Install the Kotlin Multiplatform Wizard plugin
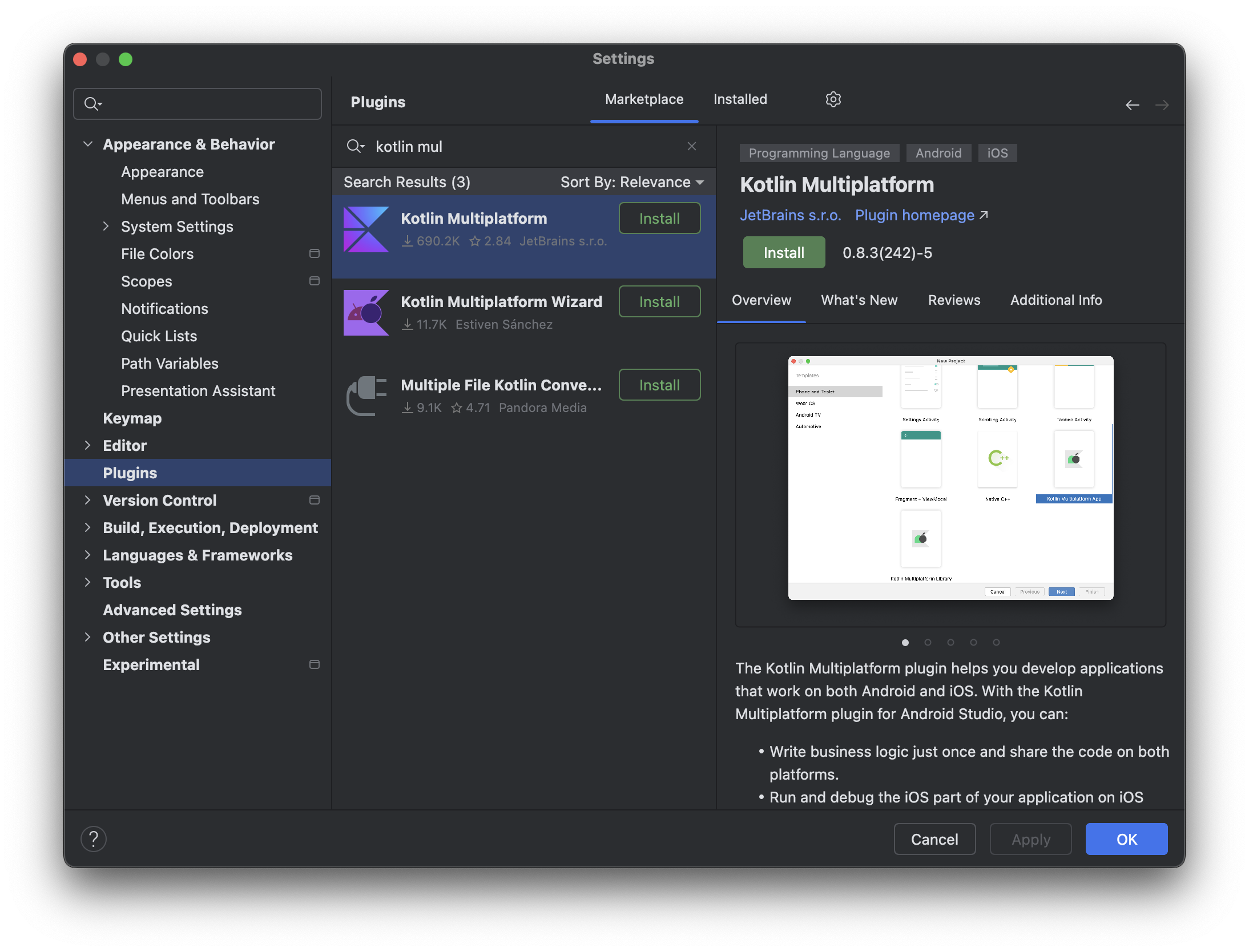Screen dimensions: 1249x952 coord(659,302)
